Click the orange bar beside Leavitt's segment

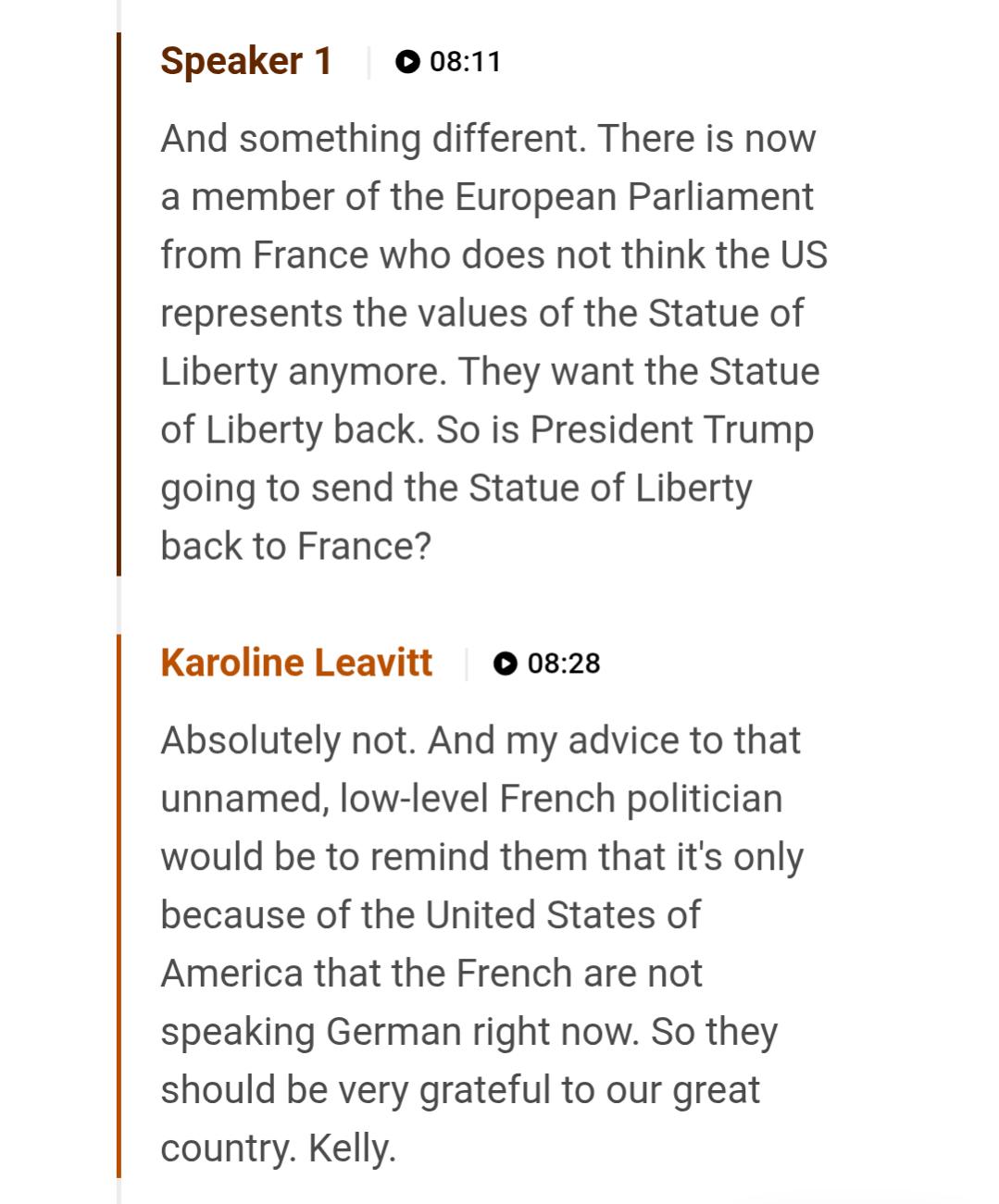[x=119, y=905]
